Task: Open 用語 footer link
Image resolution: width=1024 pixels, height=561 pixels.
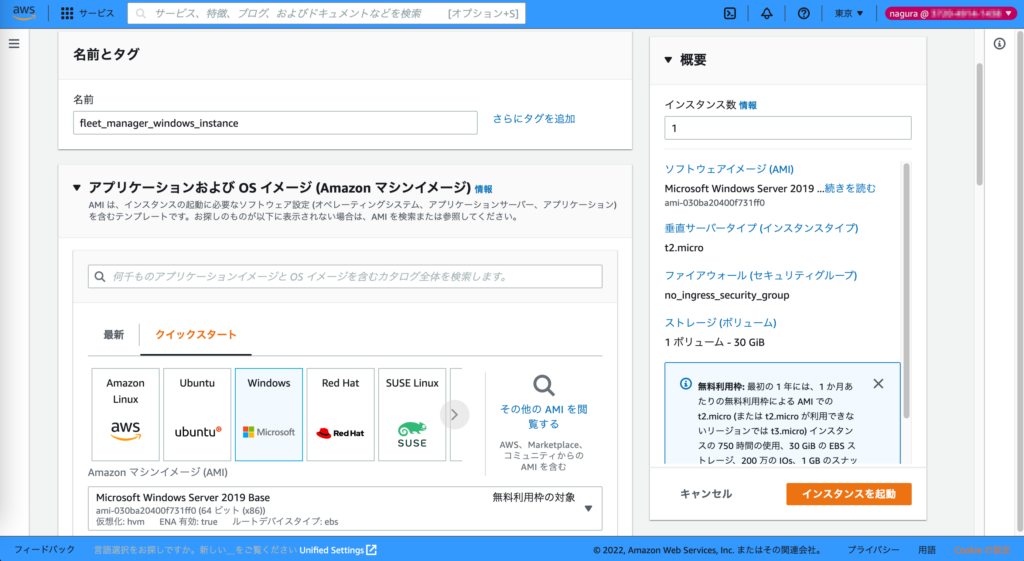Action: click(927, 550)
